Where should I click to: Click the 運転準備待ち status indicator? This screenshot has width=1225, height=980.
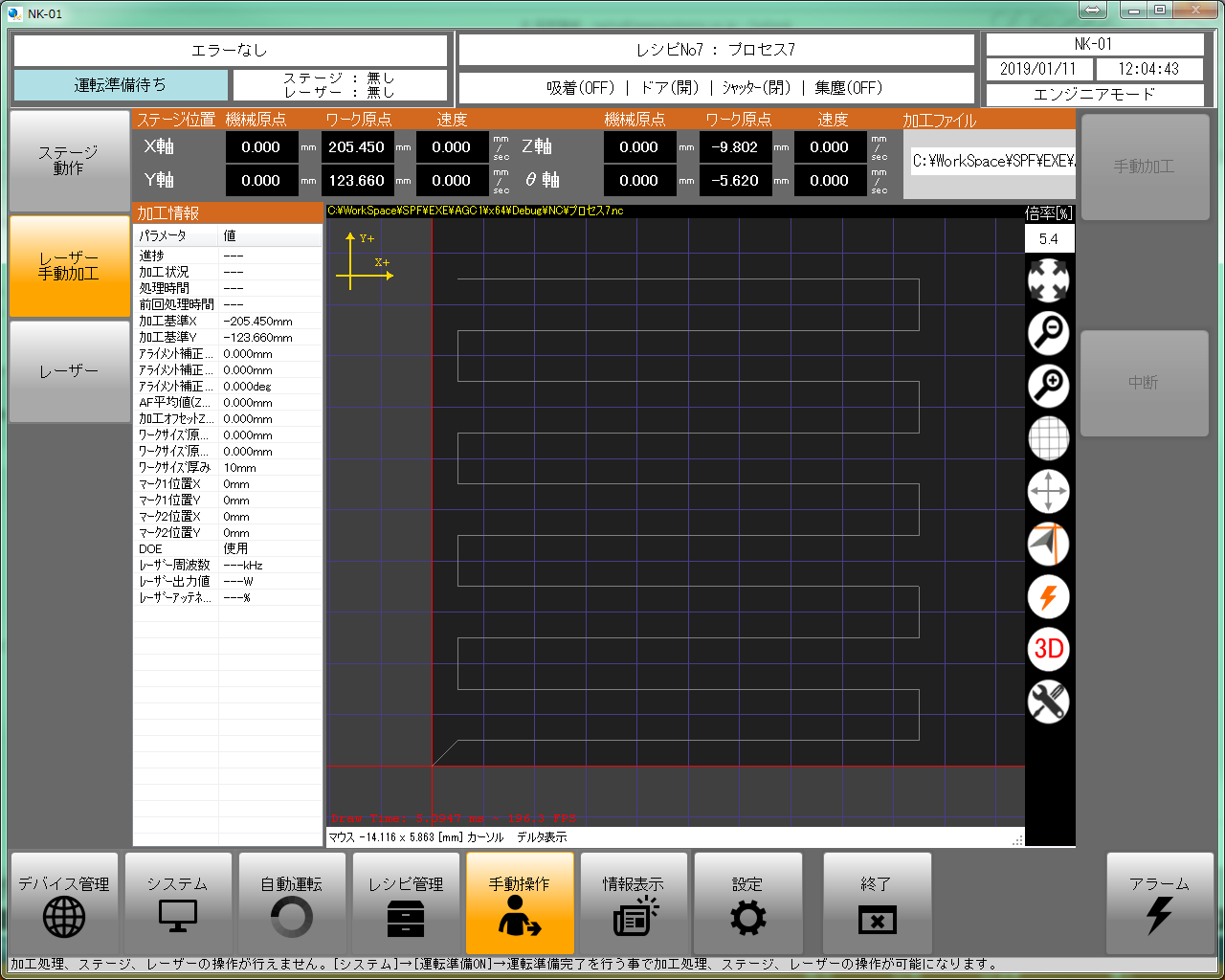[x=121, y=85]
